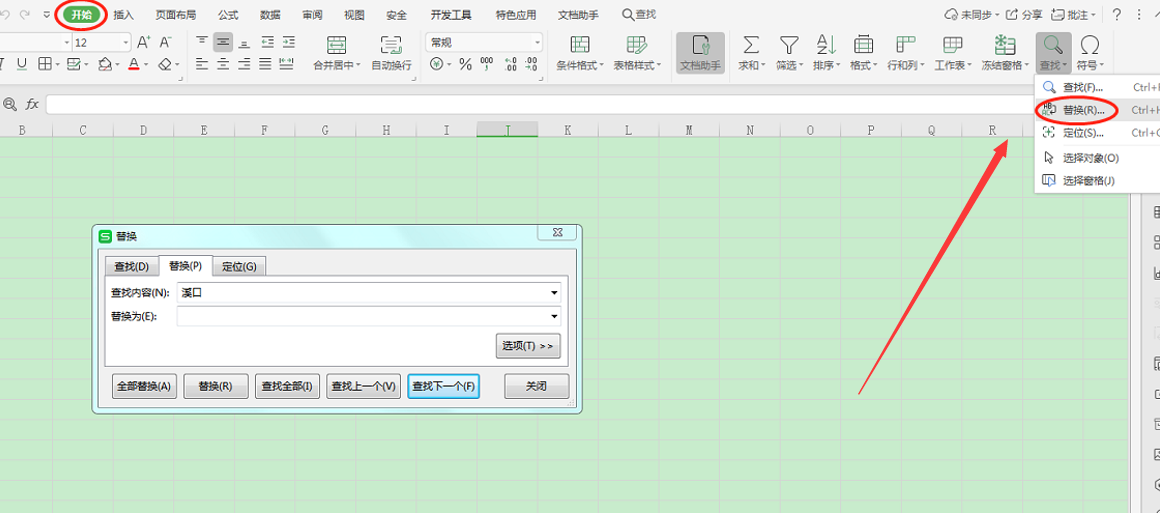Click the 符号 omega symbol icon
This screenshot has width=1160, height=513.
(x=1090, y=45)
